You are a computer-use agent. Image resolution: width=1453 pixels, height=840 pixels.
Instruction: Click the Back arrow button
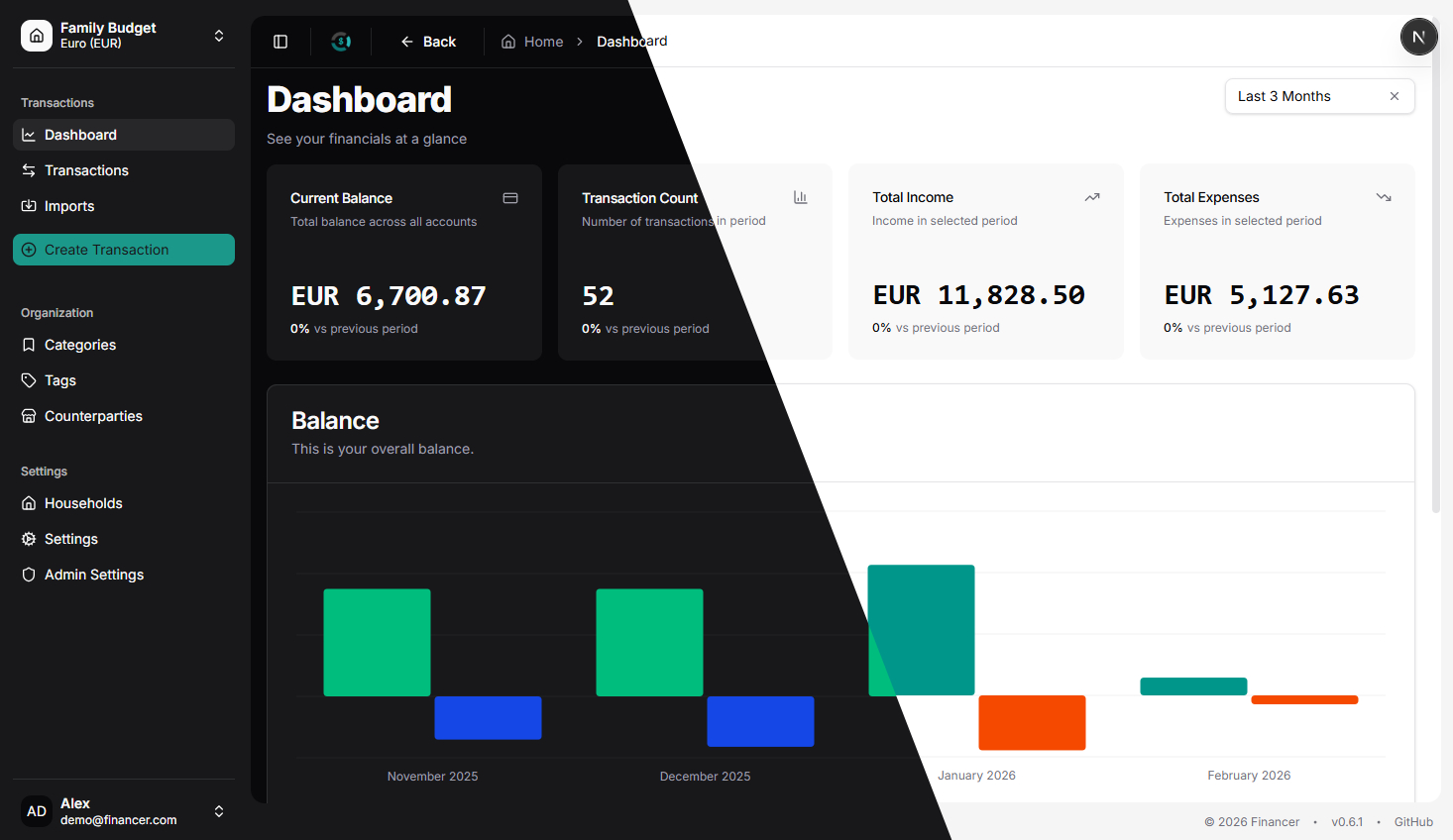[428, 42]
